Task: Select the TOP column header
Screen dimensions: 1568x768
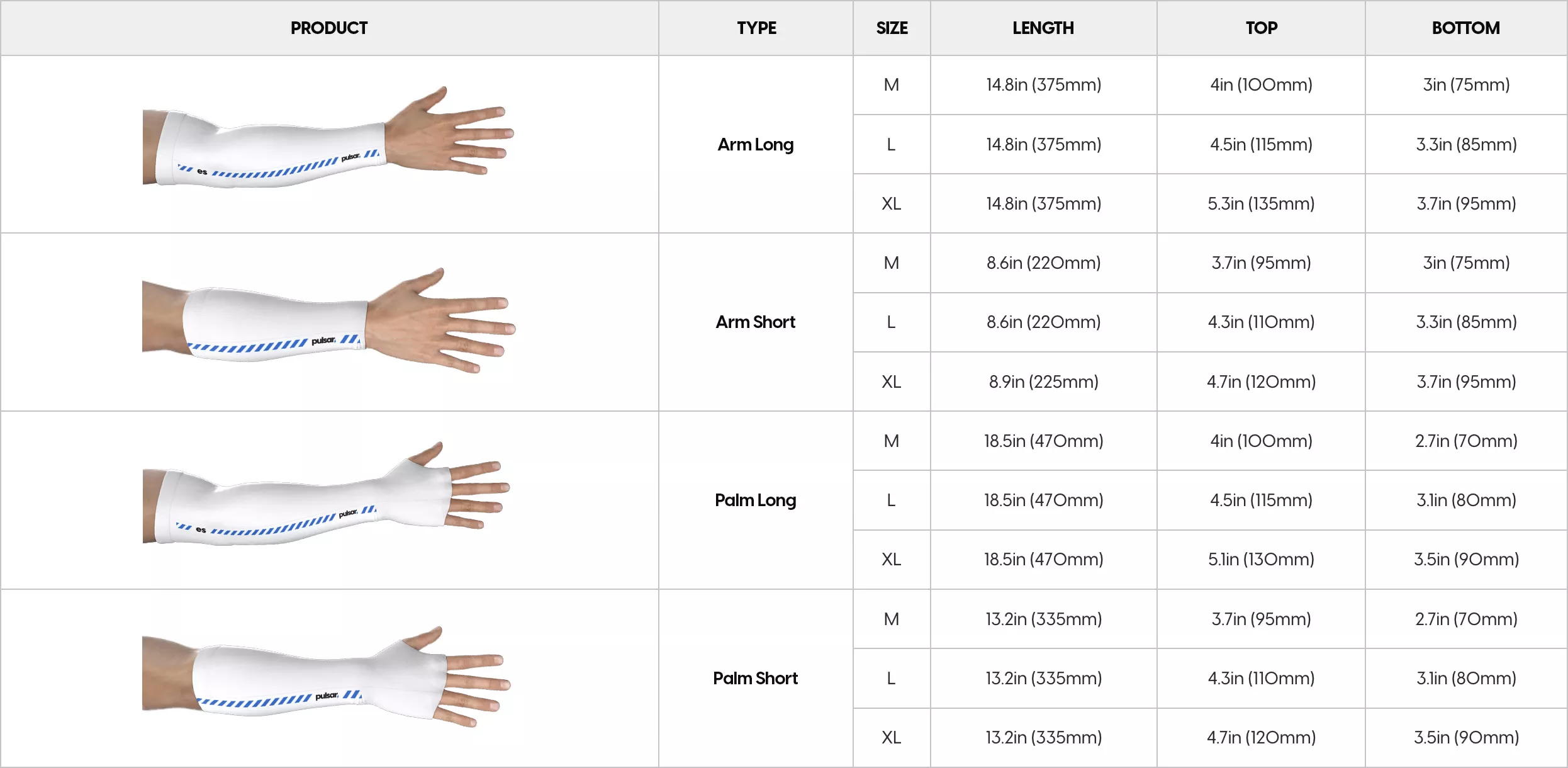Action: tap(1262, 28)
